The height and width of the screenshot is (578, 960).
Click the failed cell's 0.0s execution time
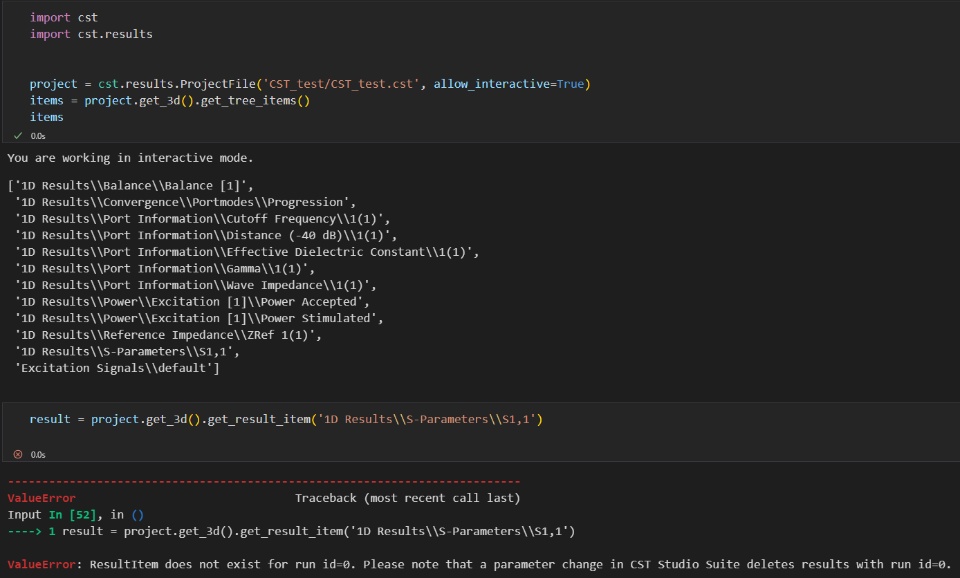38,454
